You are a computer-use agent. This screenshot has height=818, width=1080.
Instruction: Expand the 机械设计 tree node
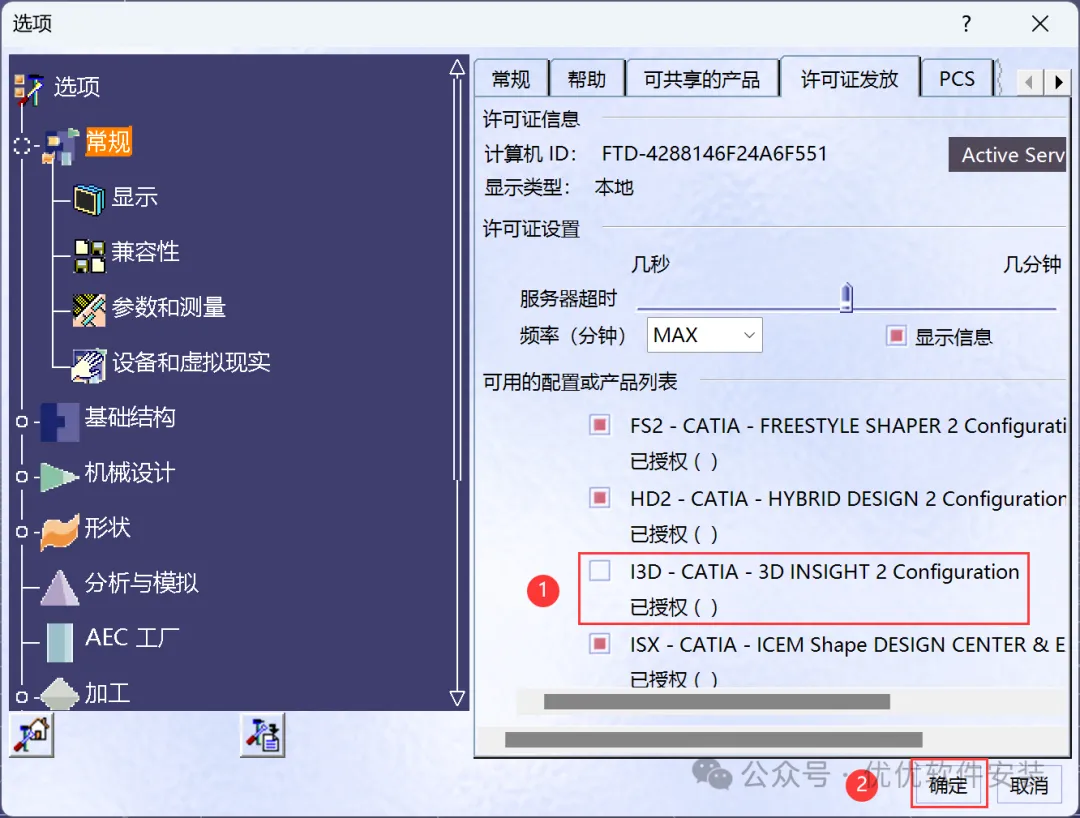click(x=22, y=476)
